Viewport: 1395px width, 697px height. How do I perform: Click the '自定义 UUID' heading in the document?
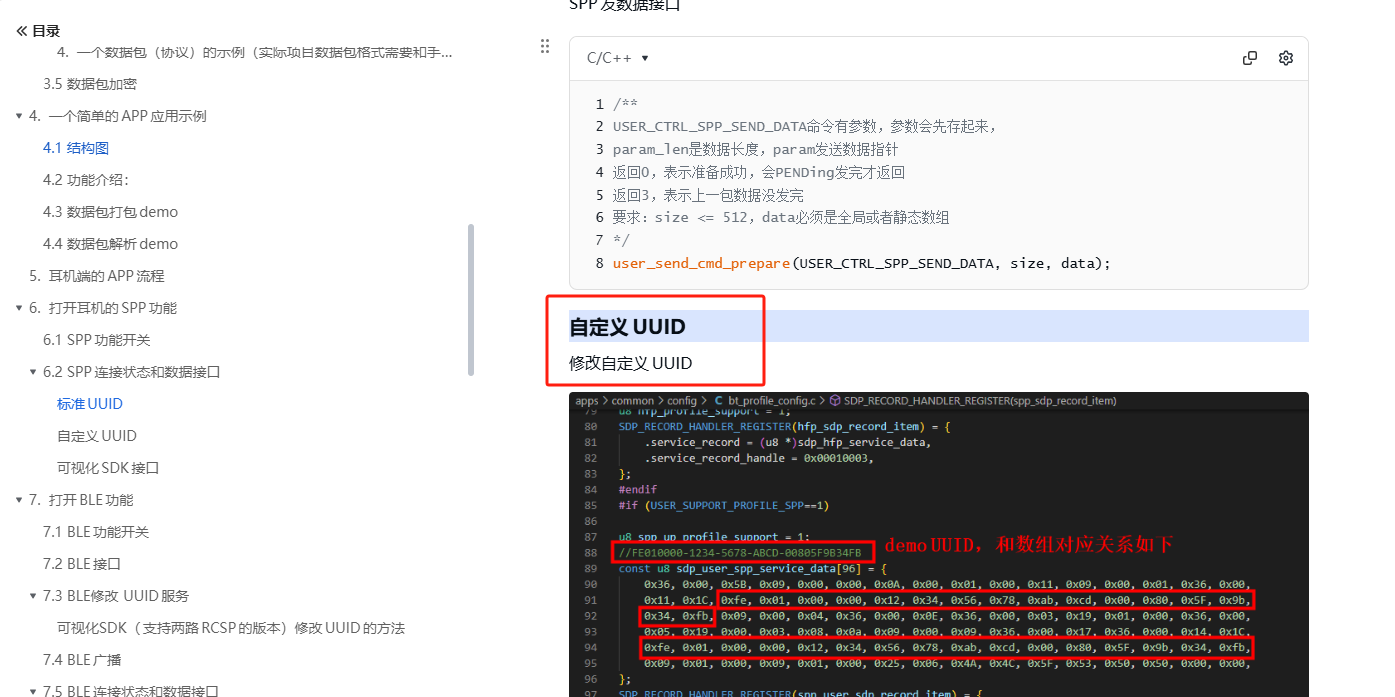pyautogui.click(x=627, y=327)
